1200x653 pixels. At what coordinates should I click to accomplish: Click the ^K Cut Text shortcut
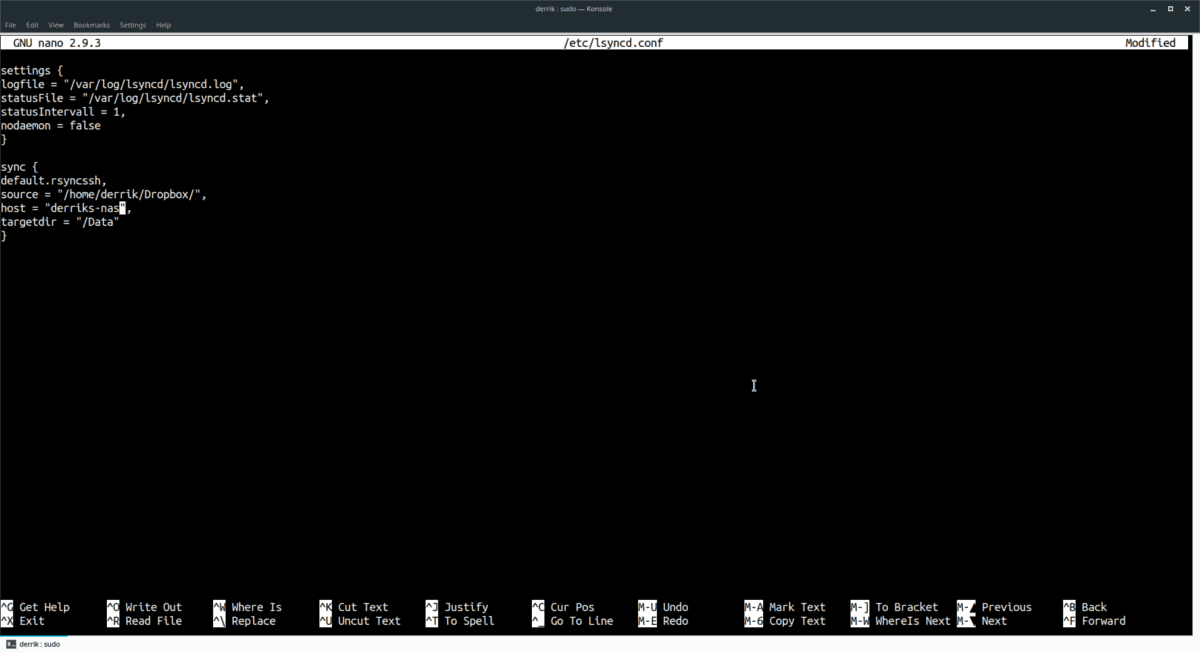click(x=354, y=607)
